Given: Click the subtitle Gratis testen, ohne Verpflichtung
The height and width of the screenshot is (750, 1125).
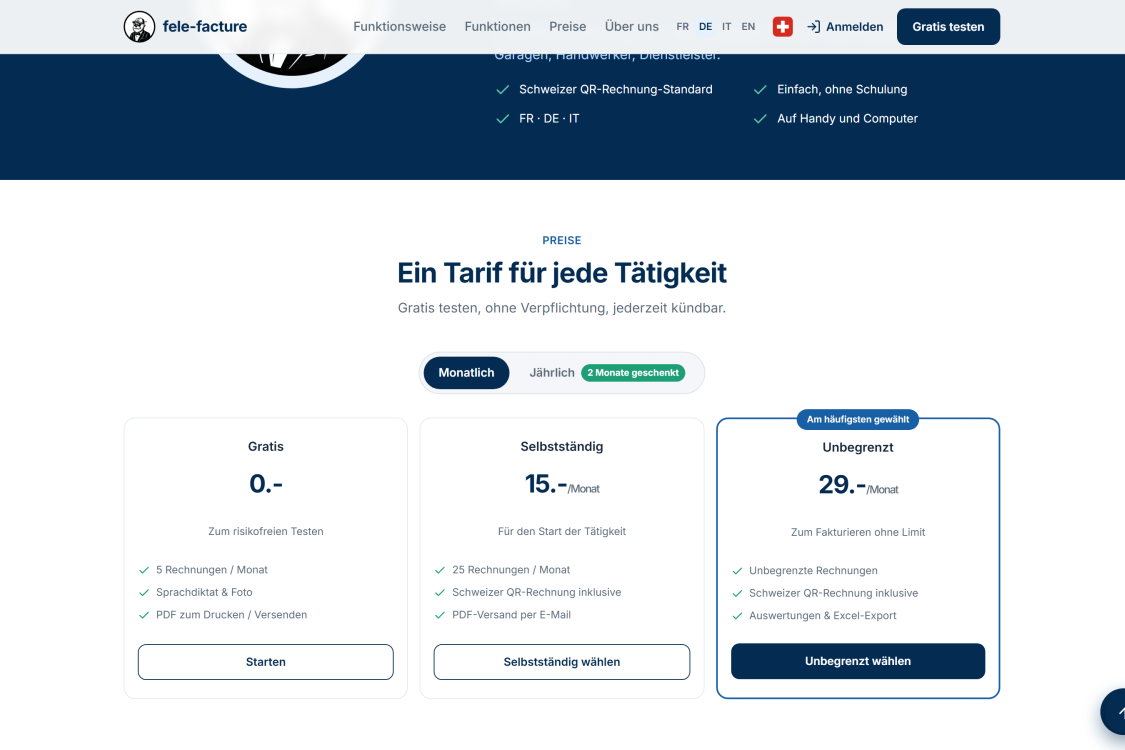Looking at the screenshot, I should 562,308.
